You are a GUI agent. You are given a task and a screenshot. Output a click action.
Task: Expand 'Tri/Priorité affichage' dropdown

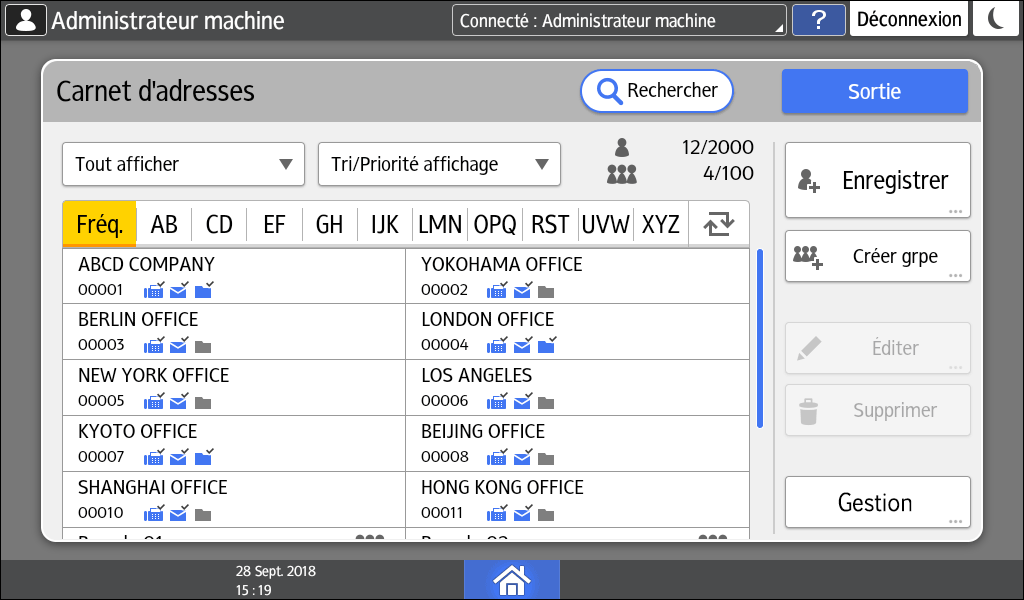439,164
